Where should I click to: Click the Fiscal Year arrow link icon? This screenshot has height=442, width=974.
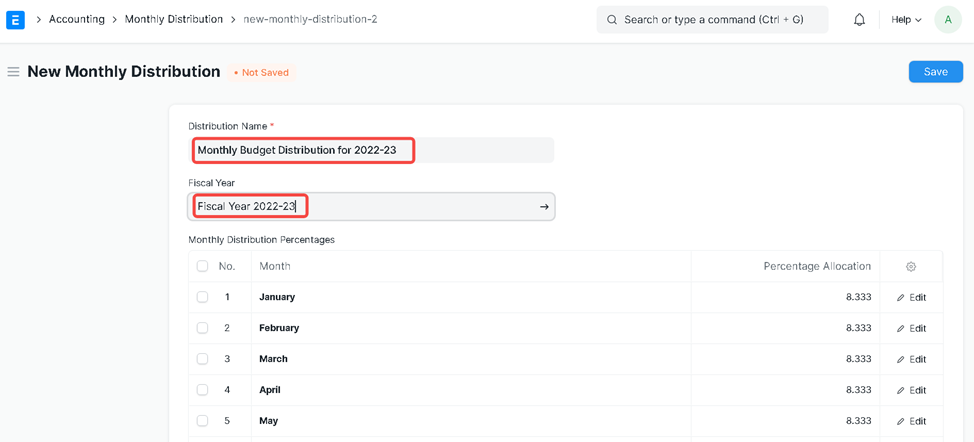[544, 207]
